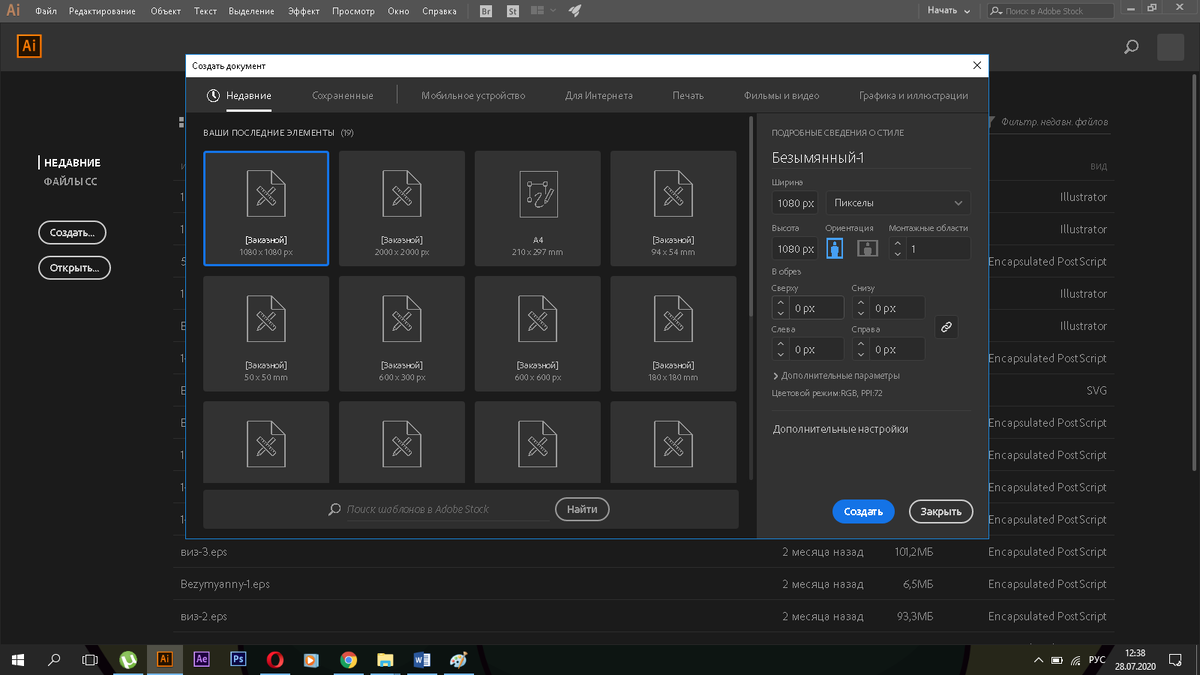This screenshot has width=1200, height=675.
Task: Open Windows taskbar search
Action: [54, 660]
